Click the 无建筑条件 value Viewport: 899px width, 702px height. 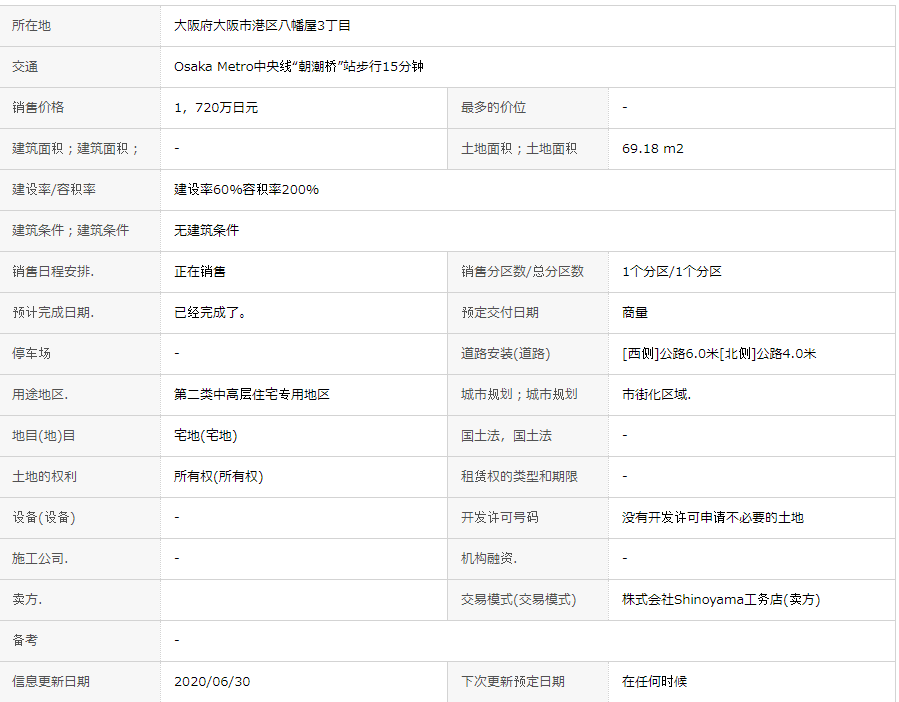[x=206, y=231]
